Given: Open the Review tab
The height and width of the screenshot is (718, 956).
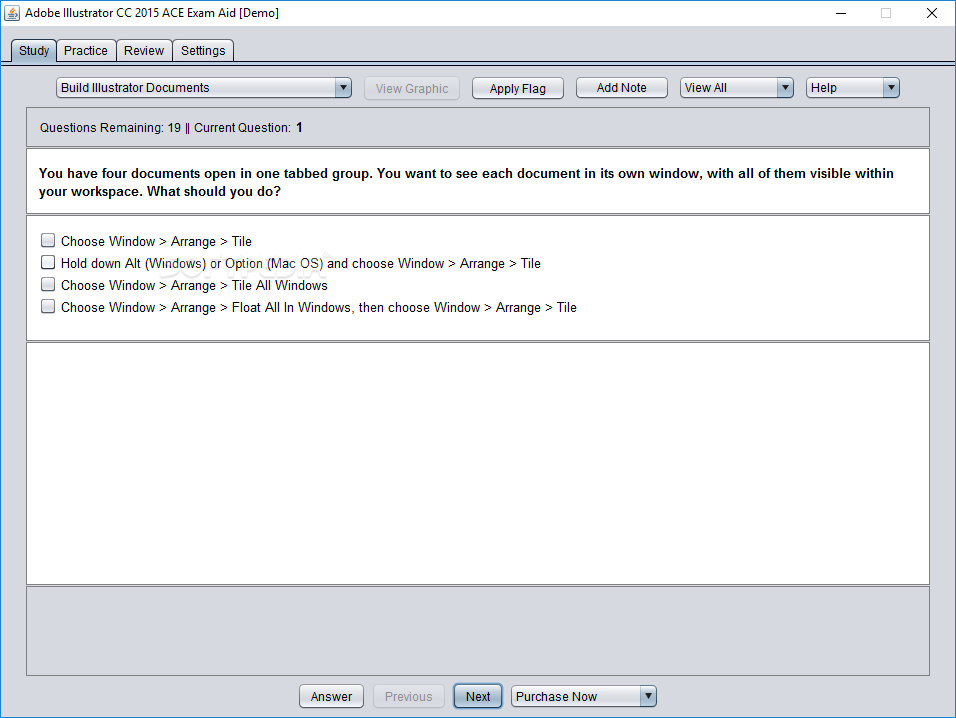Looking at the screenshot, I should [x=144, y=51].
